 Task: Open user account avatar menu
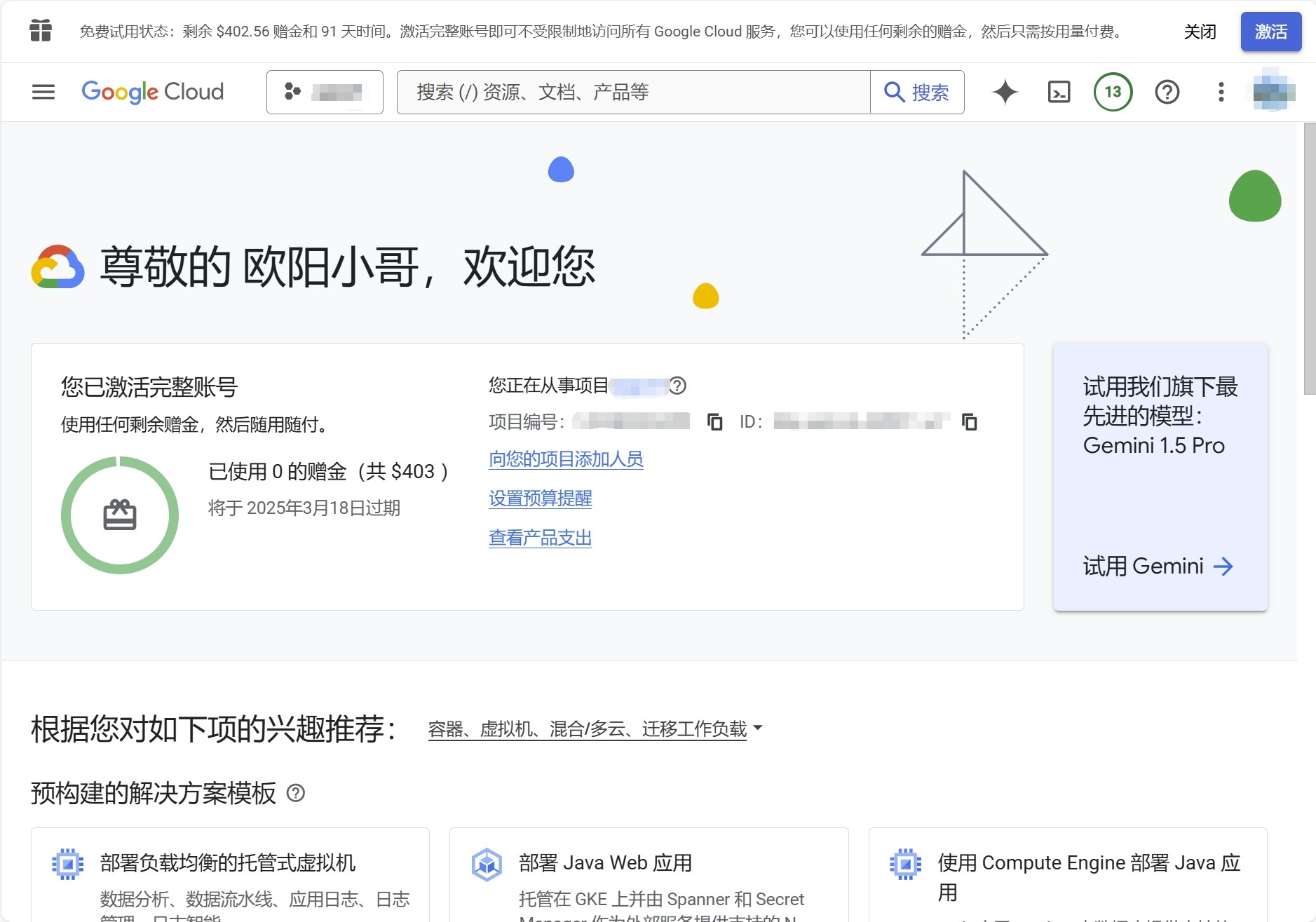(x=1273, y=92)
